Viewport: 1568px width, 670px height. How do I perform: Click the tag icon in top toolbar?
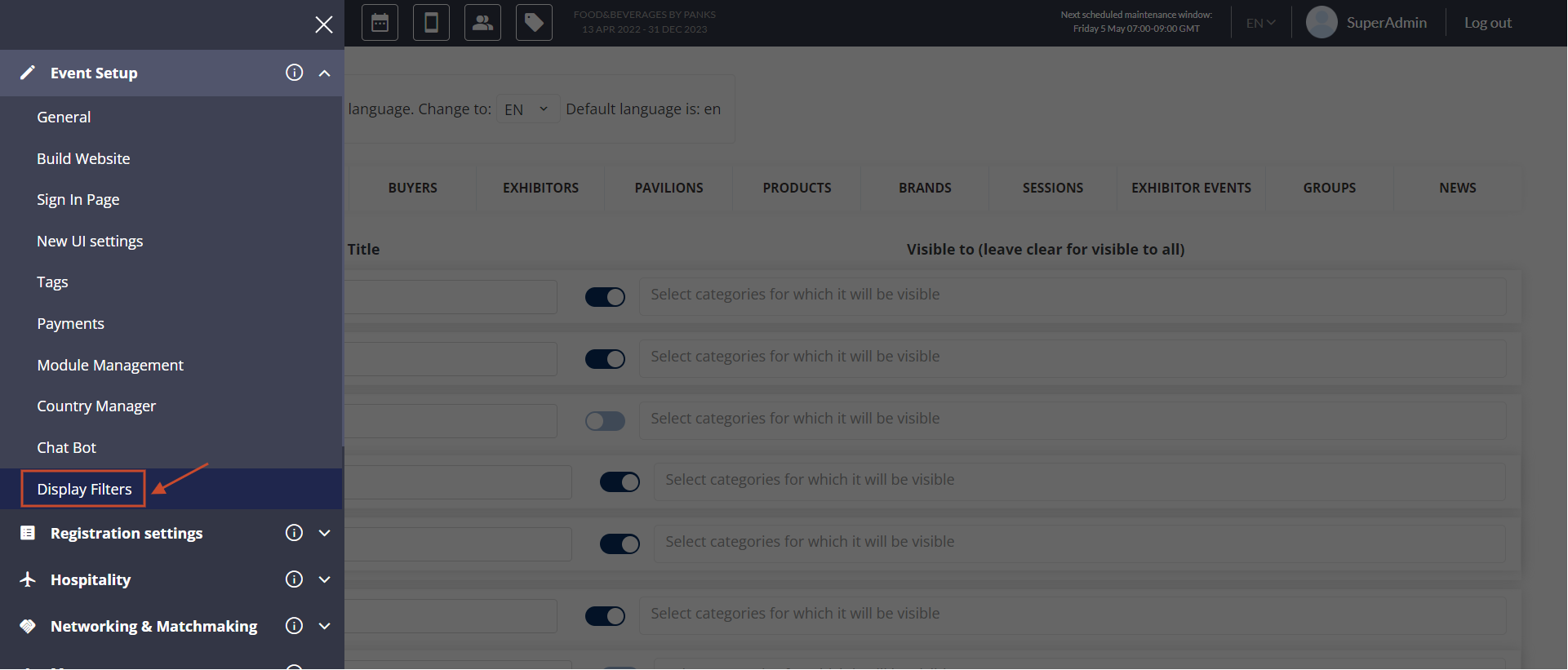coord(534,23)
